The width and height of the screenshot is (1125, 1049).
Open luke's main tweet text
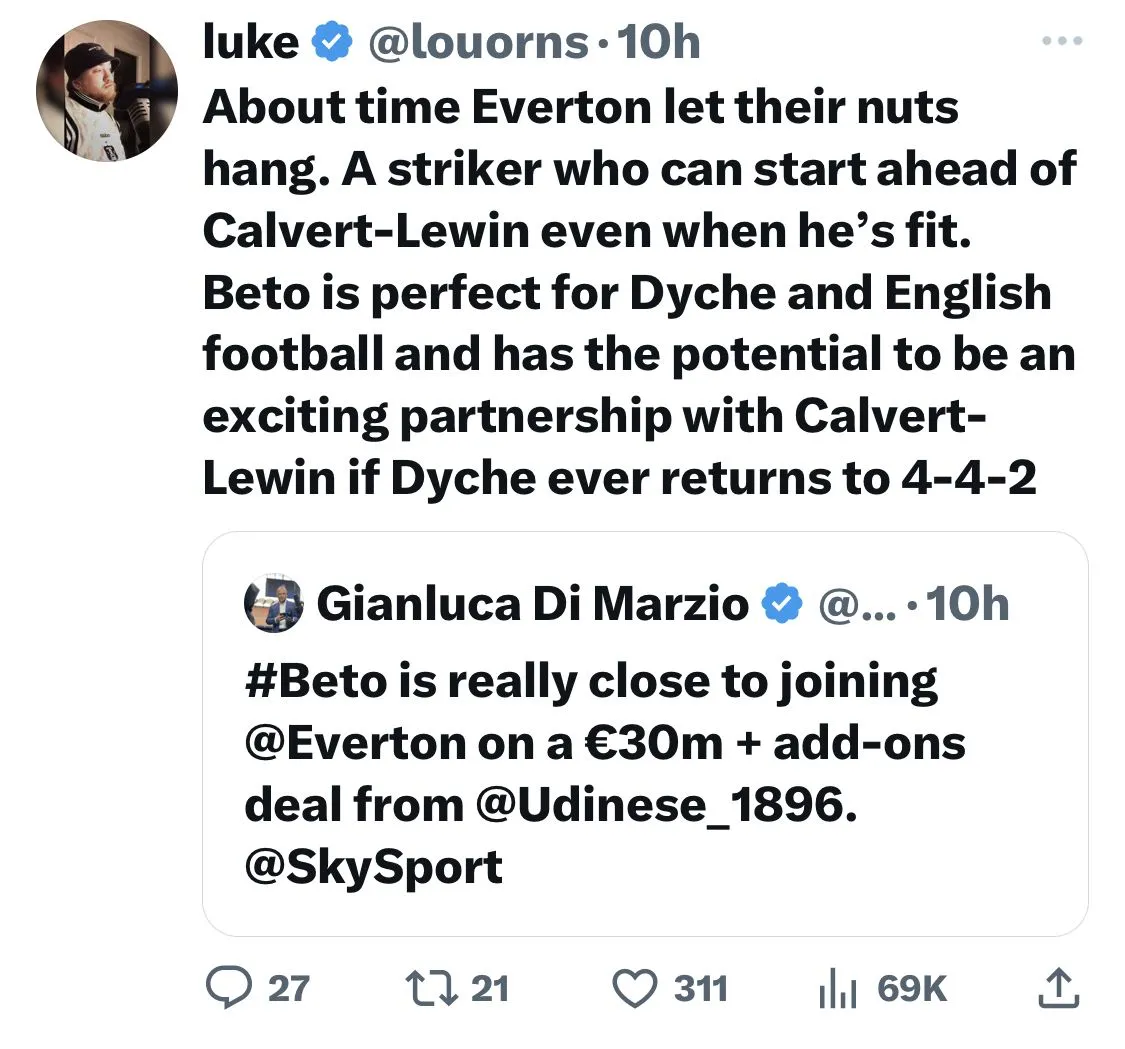coord(639,291)
